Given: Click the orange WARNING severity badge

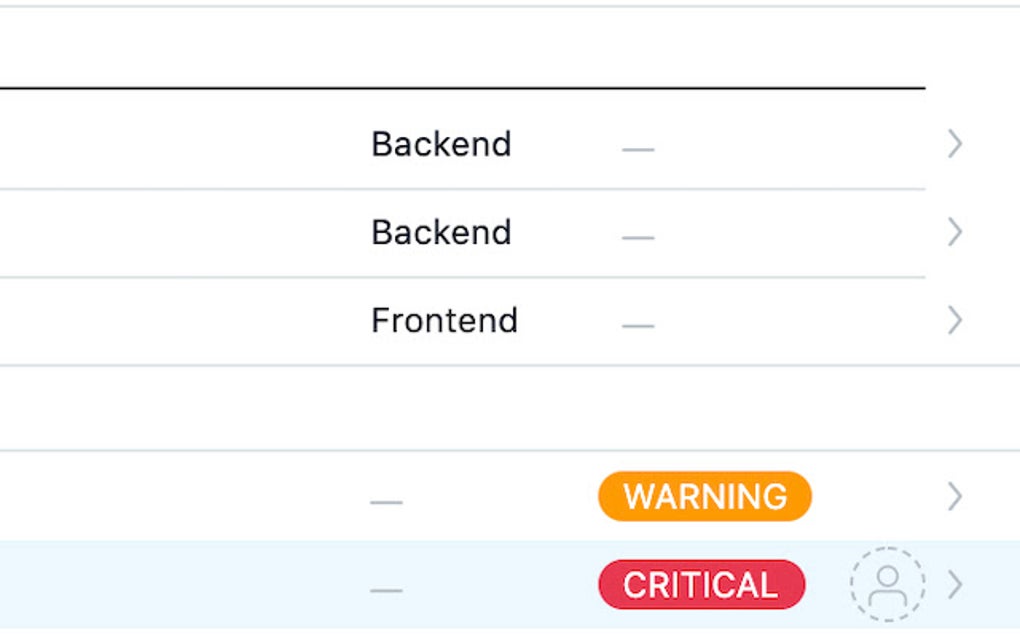Looking at the screenshot, I should (x=705, y=497).
